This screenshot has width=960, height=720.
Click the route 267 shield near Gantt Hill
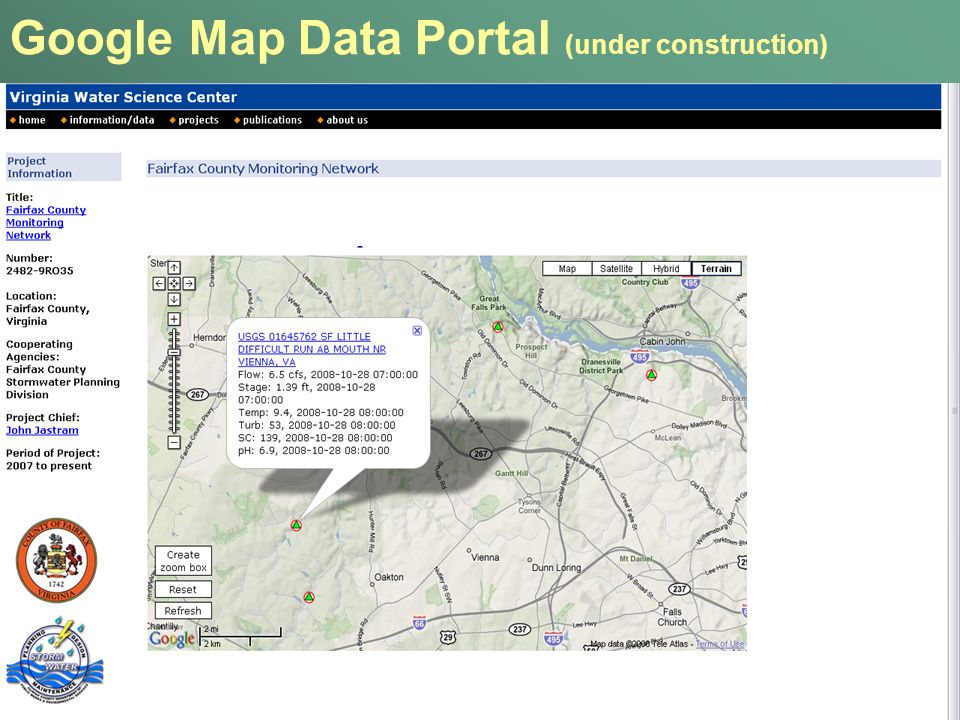coord(481,454)
